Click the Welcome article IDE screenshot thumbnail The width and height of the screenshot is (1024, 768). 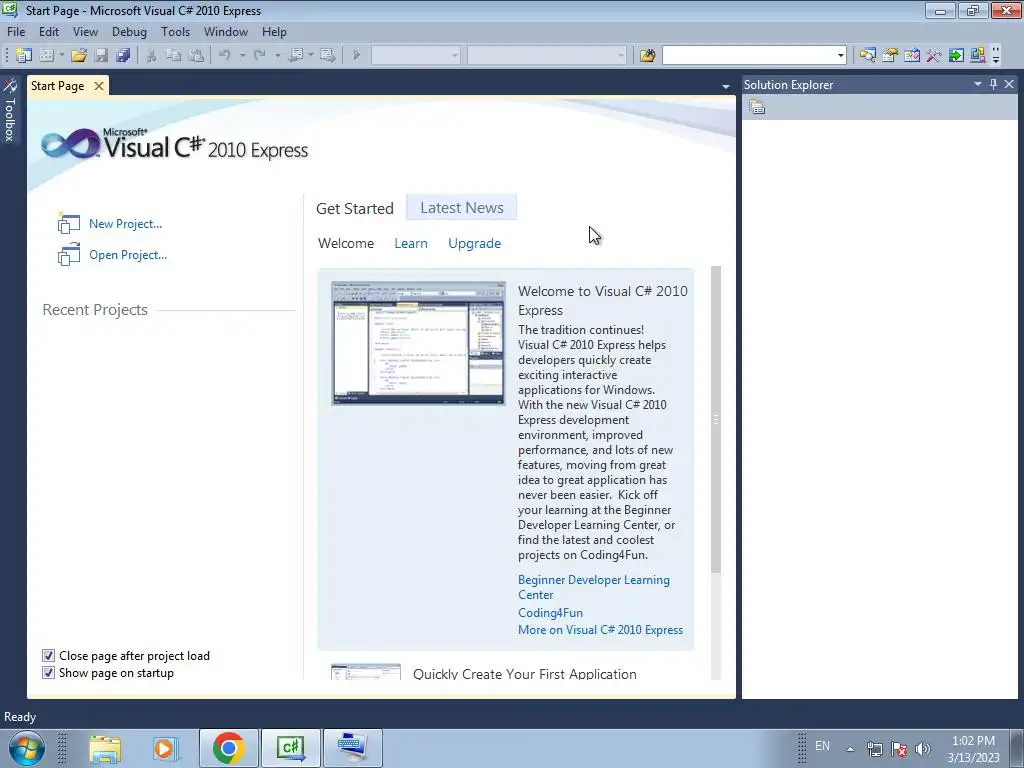[418, 343]
